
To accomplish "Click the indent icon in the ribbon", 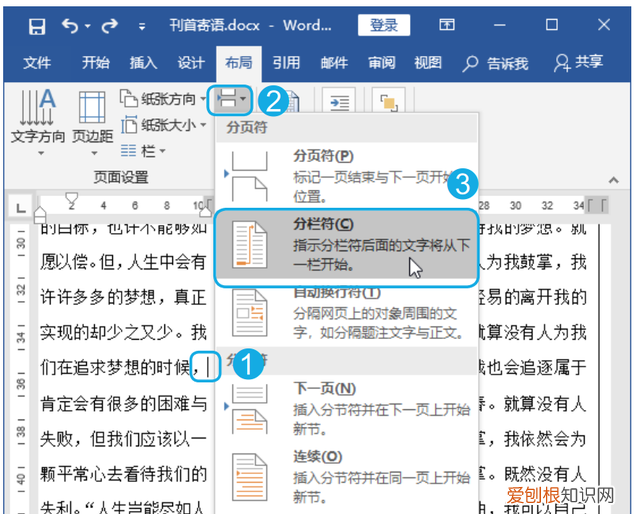I will 339,101.
